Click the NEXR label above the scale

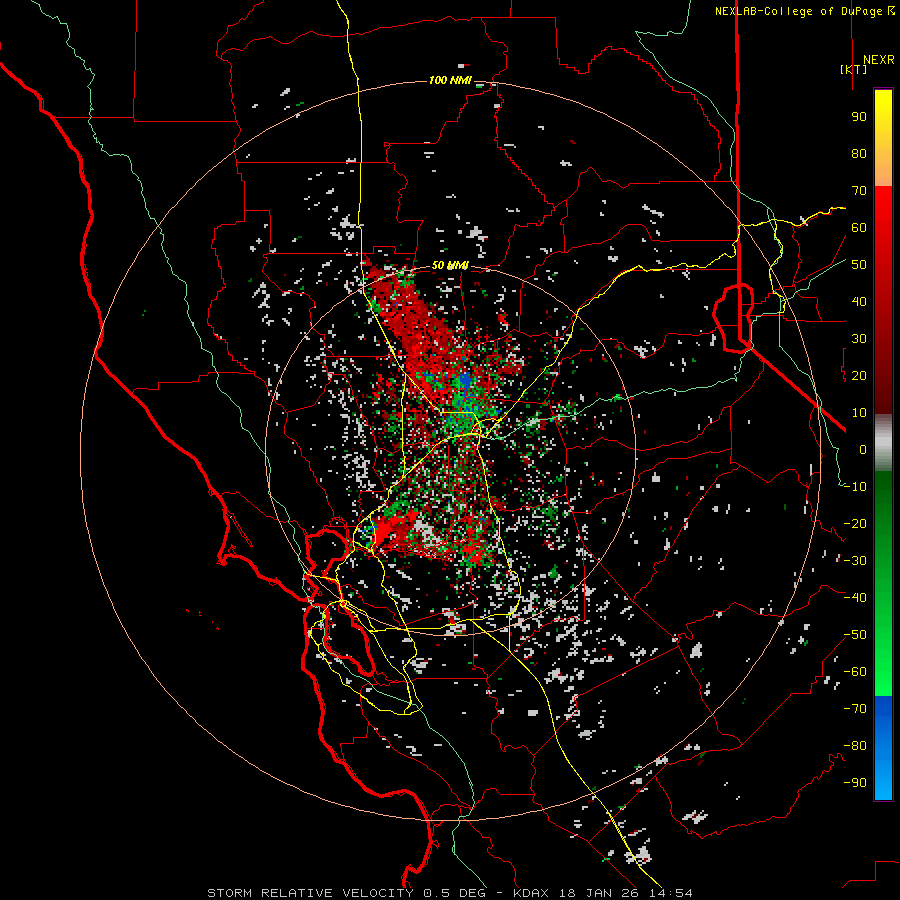(x=878, y=60)
